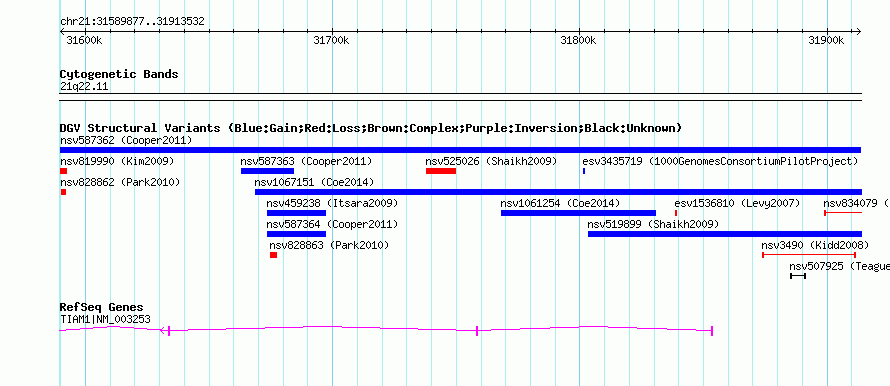Screen dimensions: 890x386
Task: Open nsv519899 (Shaikh2009) variant label
Action: coord(653,224)
